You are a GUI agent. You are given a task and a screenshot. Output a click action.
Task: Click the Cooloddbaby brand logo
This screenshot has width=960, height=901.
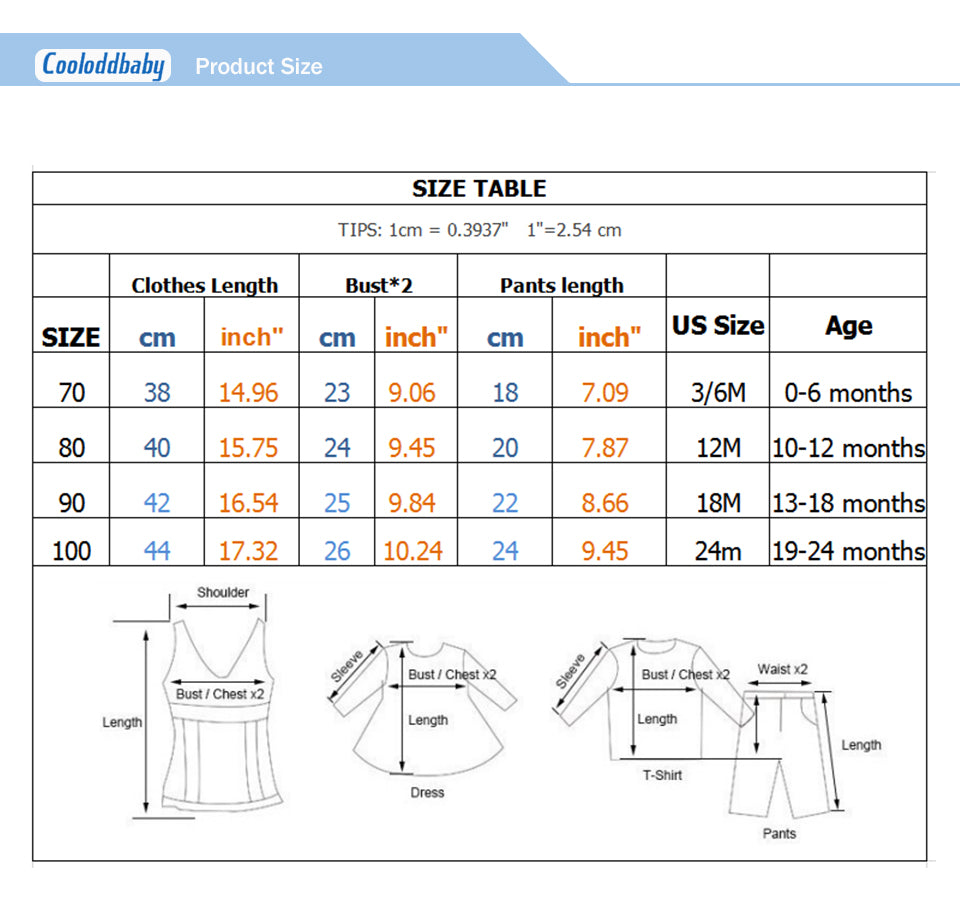coord(103,66)
